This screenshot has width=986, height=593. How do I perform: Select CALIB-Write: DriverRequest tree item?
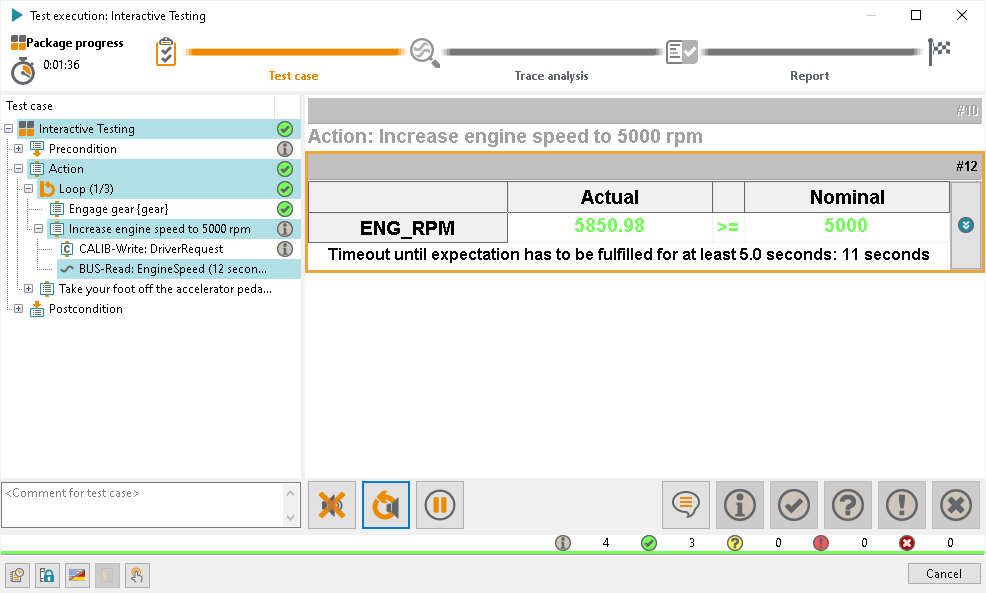click(151, 249)
